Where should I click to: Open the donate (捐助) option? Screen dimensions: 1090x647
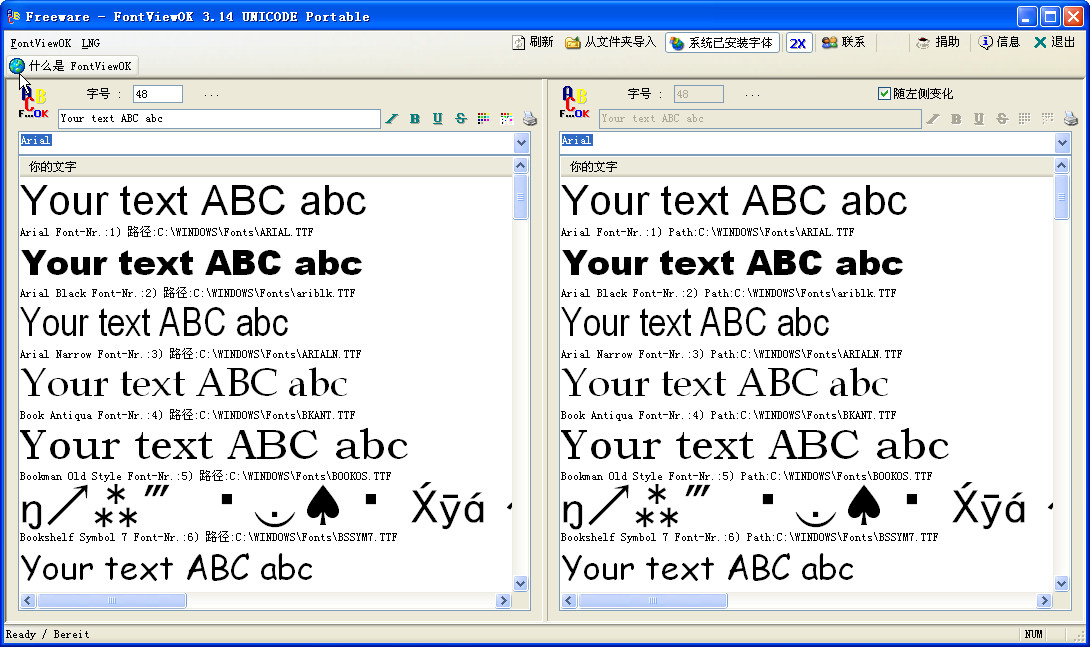[x=938, y=42]
